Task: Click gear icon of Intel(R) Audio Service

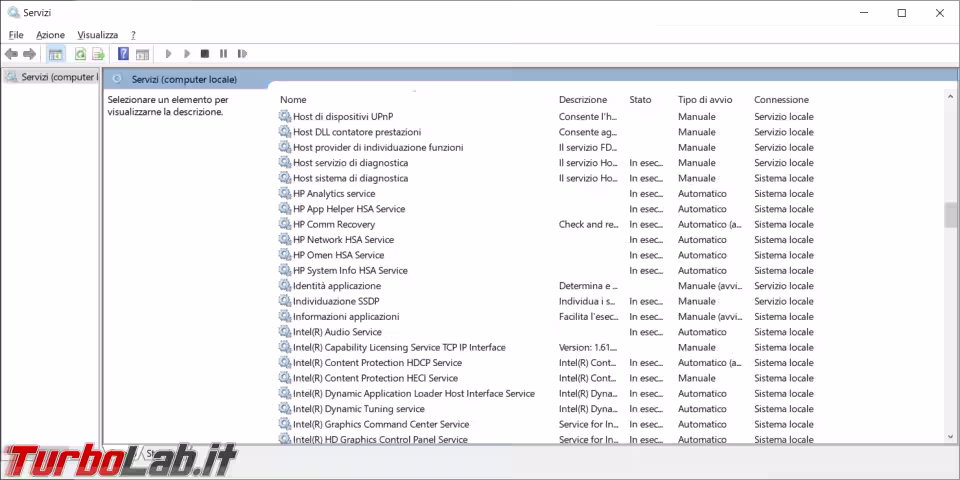Action: pos(285,332)
